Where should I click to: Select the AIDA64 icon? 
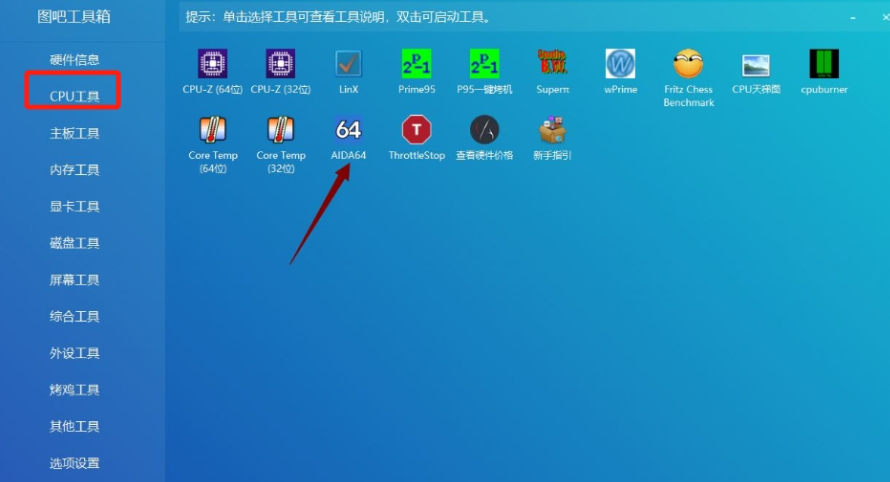click(348, 129)
